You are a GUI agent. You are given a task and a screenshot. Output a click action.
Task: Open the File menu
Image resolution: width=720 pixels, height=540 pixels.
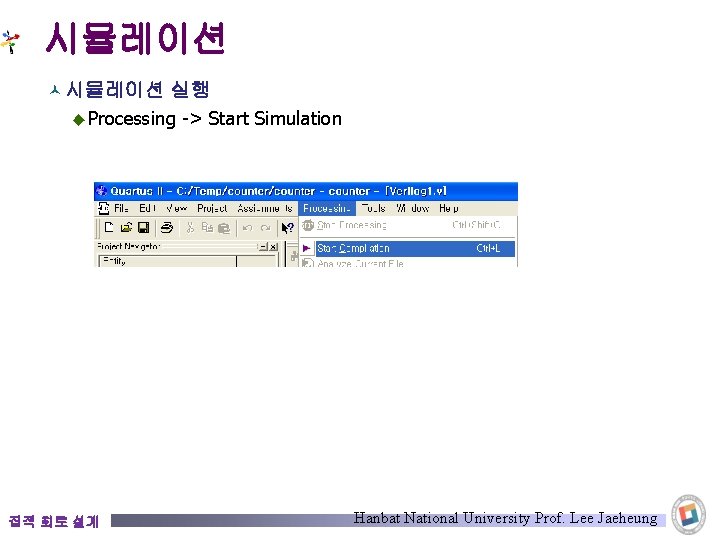121,208
